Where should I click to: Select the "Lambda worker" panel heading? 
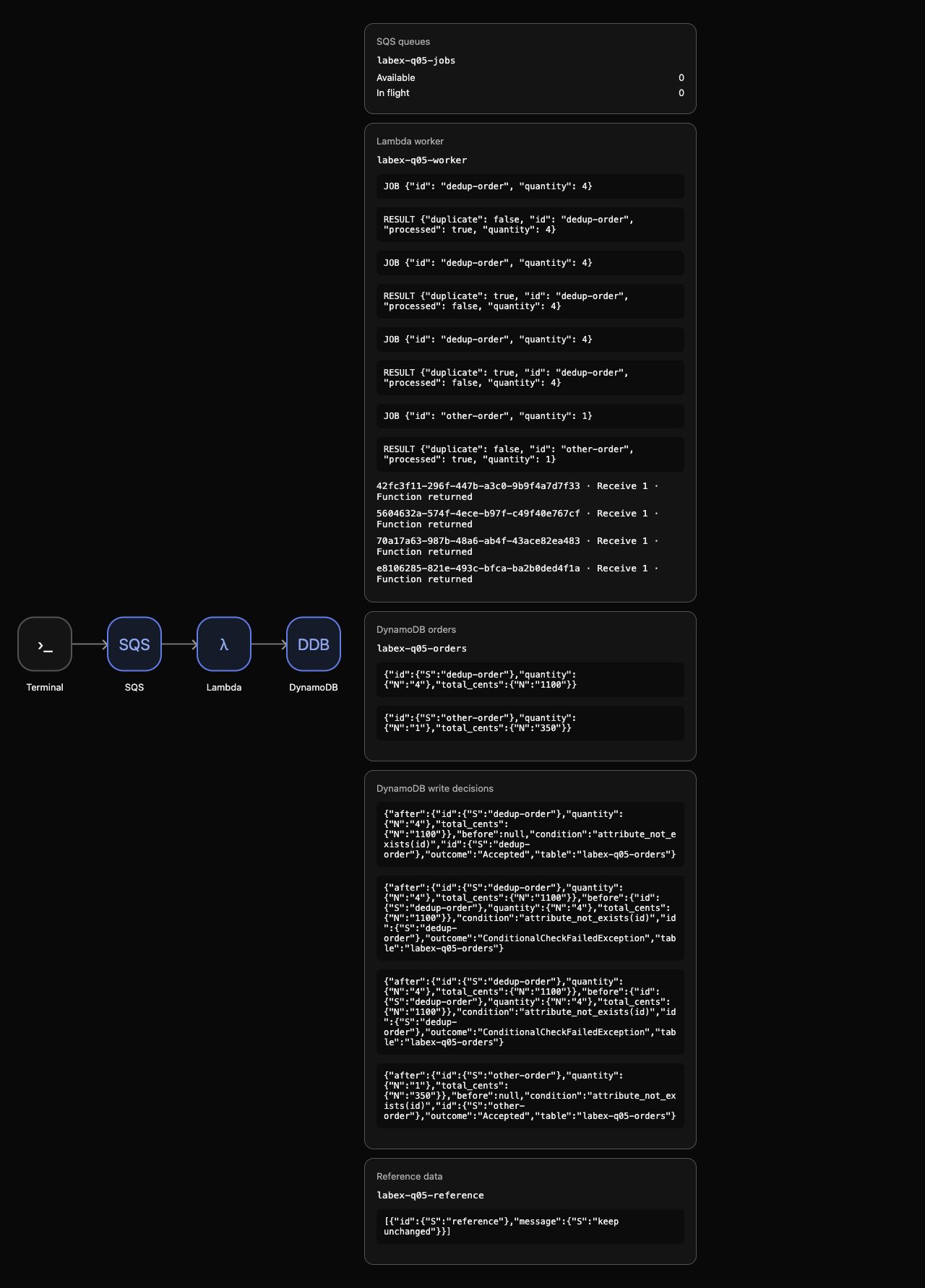point(410,142)
